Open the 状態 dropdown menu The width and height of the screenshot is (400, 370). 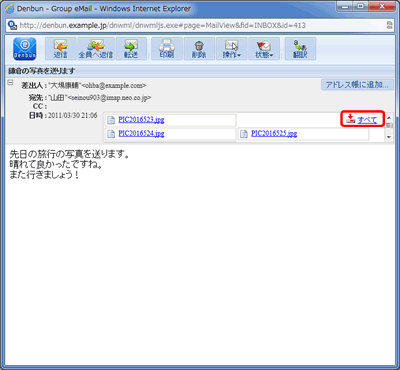click(264, 49)
